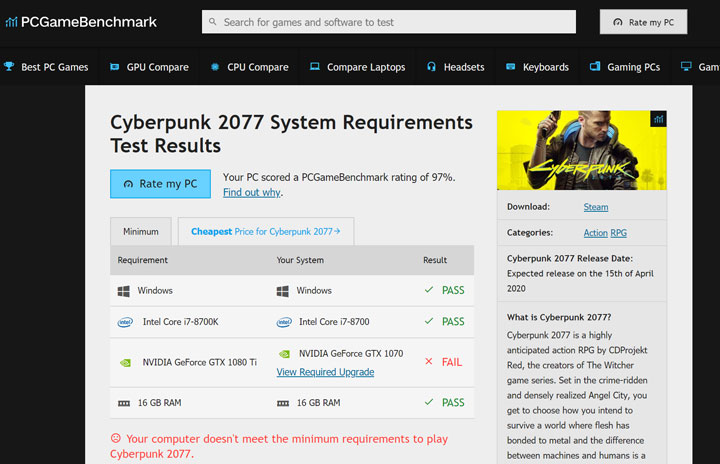Open the Steam download link
720x464 pixels.
point(596,207)
